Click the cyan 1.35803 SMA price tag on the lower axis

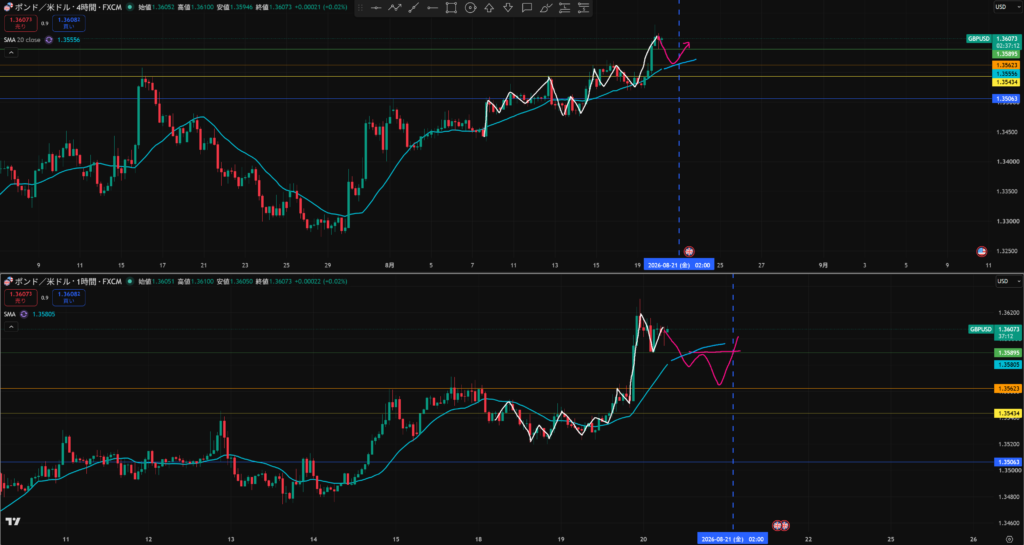[x=1006, y=365]
